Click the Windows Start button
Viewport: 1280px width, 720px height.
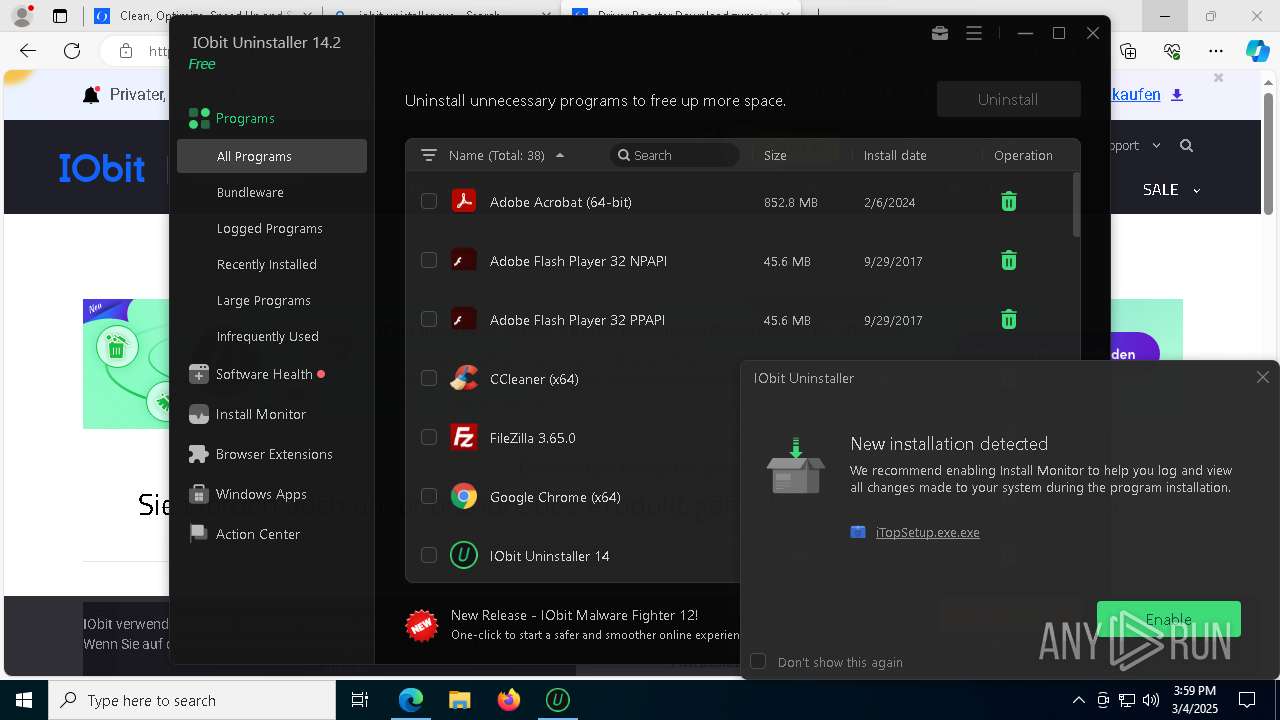point(24,700)
